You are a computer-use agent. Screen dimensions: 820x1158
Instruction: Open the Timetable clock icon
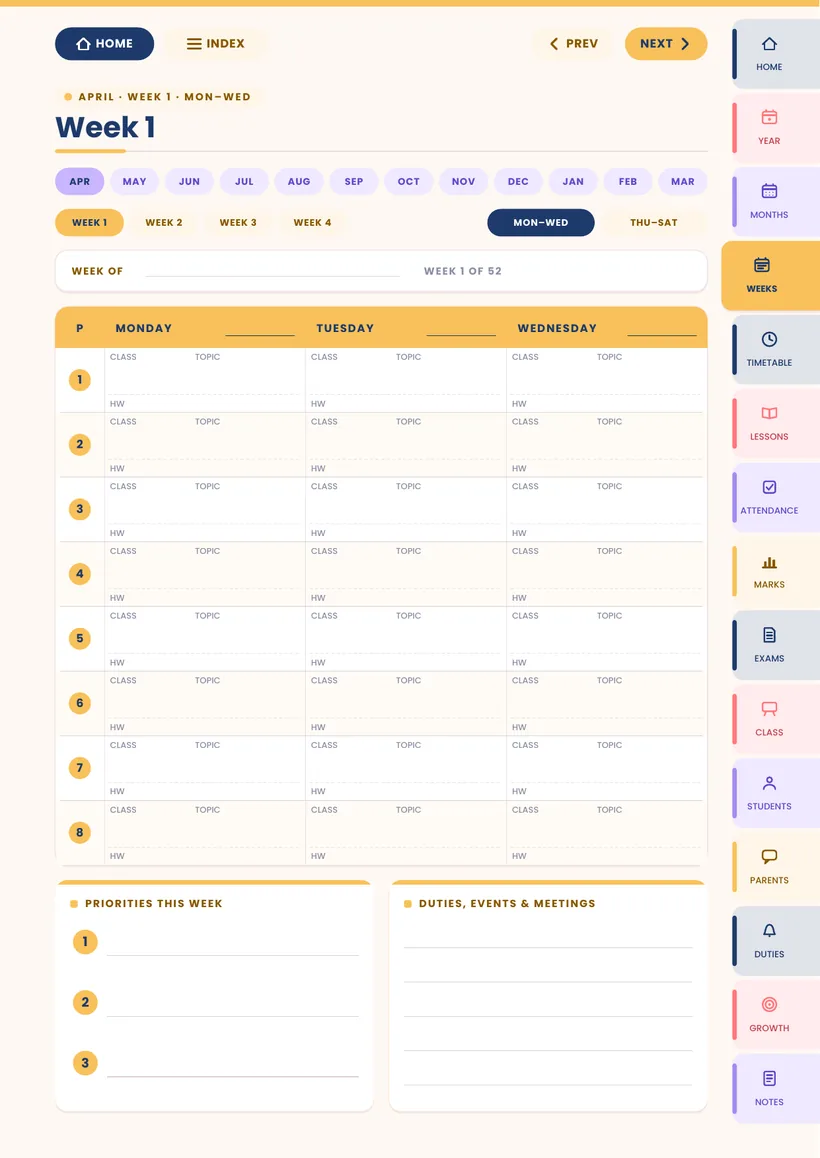[769, 339]
